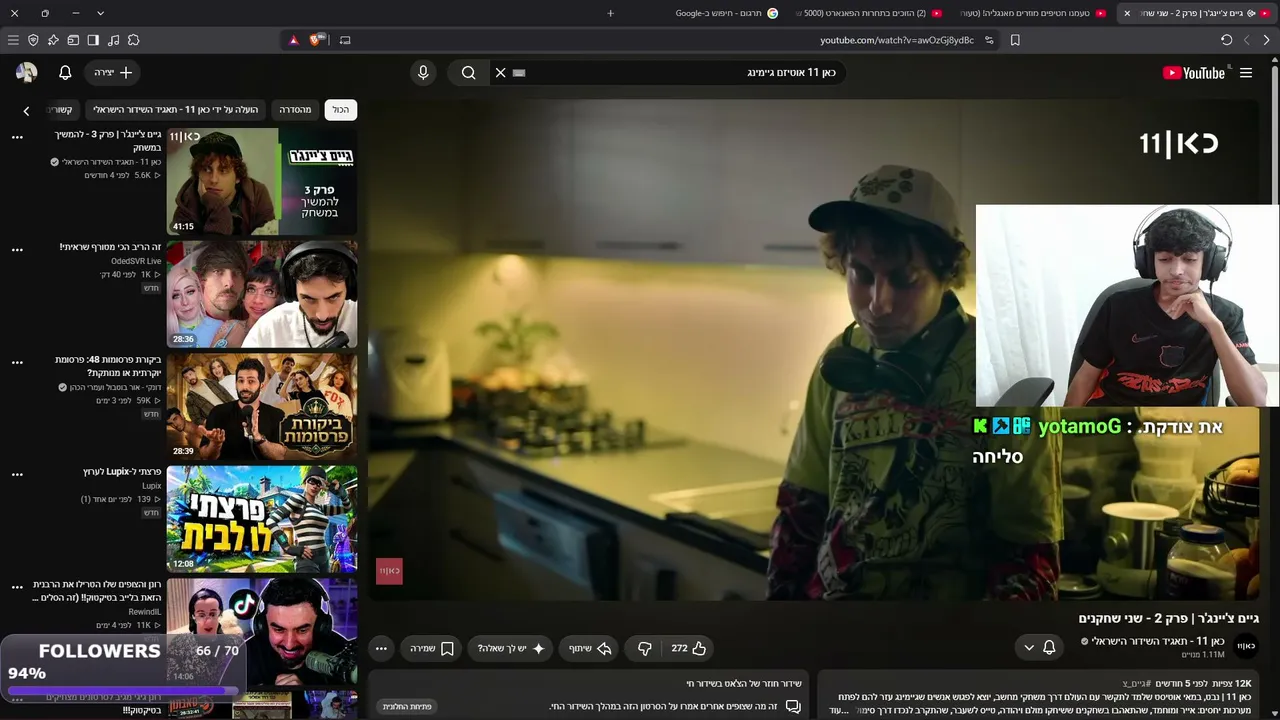
Task: Open the 'כאן 11' channel avatar under video
Action: 1246,646
